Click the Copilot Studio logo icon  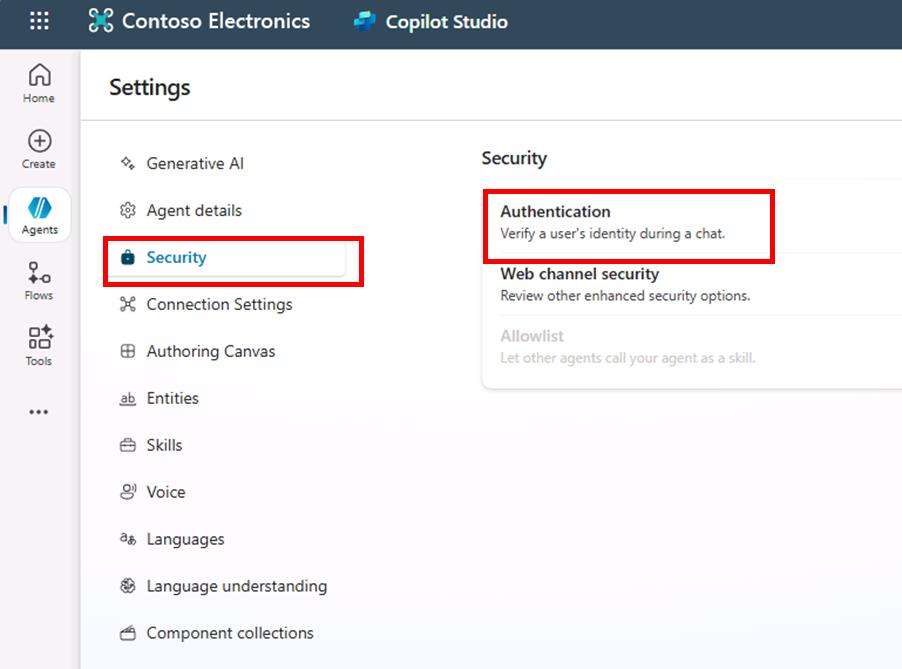[x=365, y=21]
